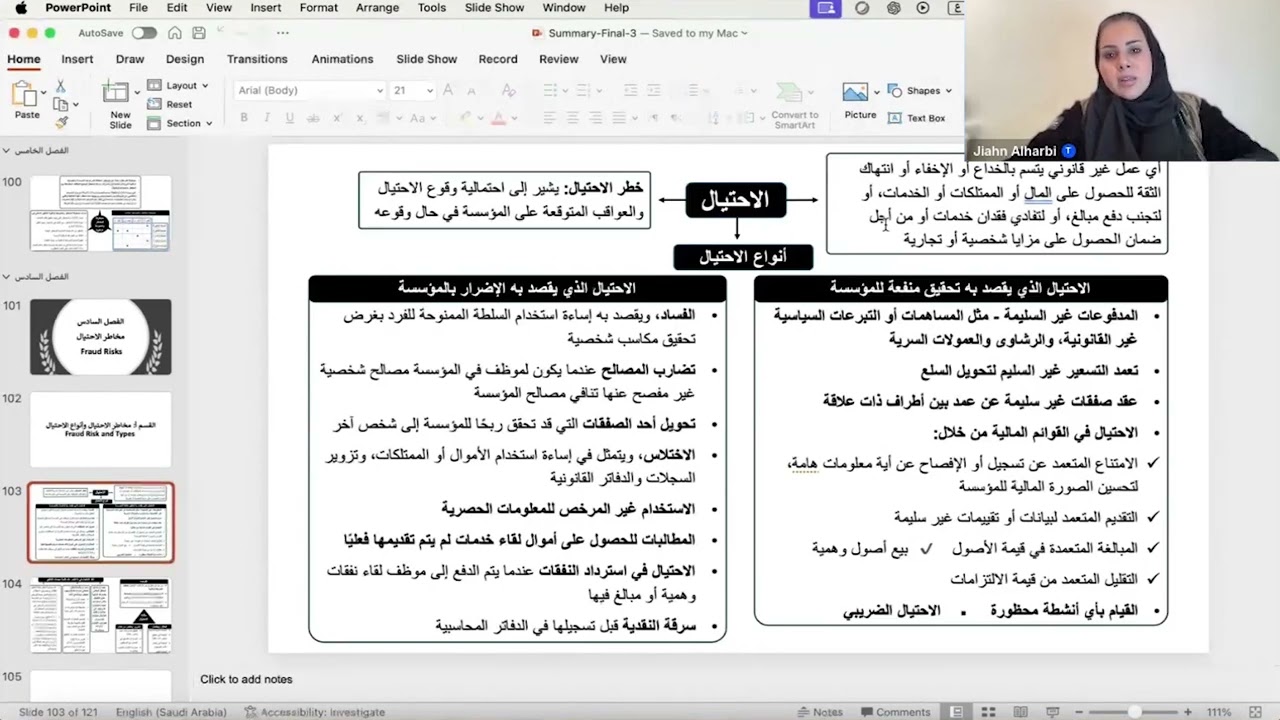Click the Text Box button
1280x720 pixels.
click(917, 118)
